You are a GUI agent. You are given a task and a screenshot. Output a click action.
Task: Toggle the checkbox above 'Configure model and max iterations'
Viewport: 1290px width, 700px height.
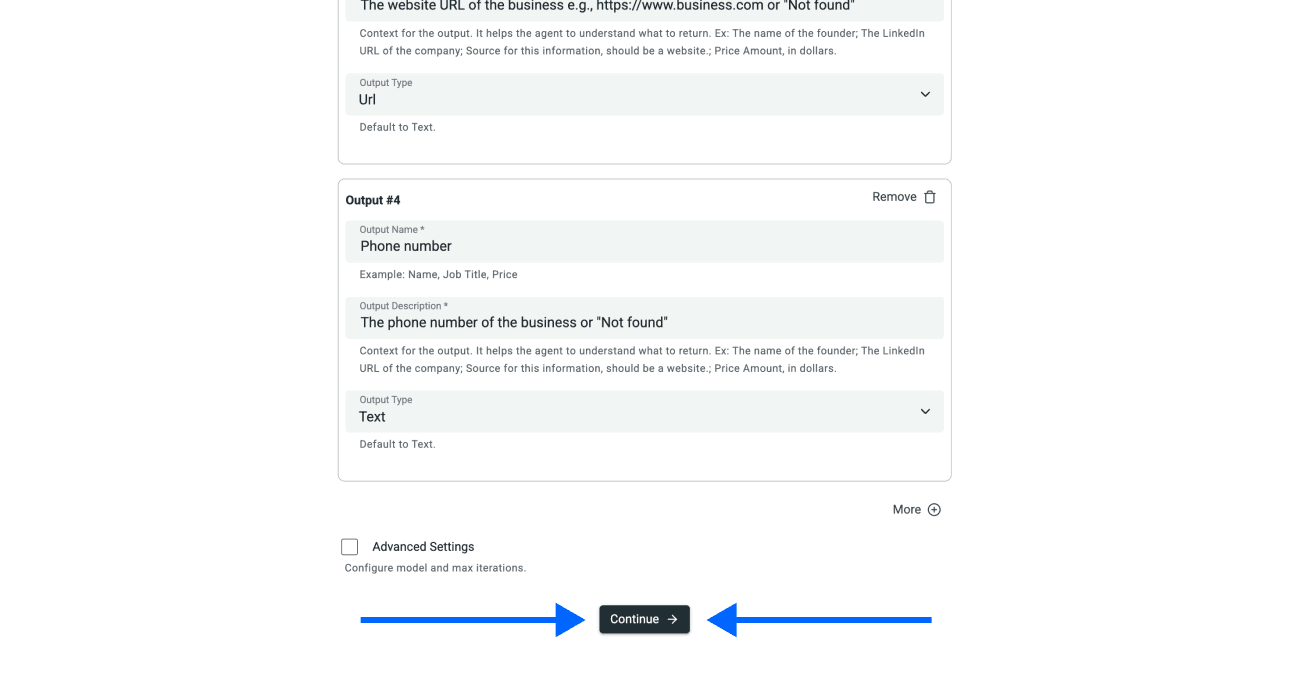[349, 546]
